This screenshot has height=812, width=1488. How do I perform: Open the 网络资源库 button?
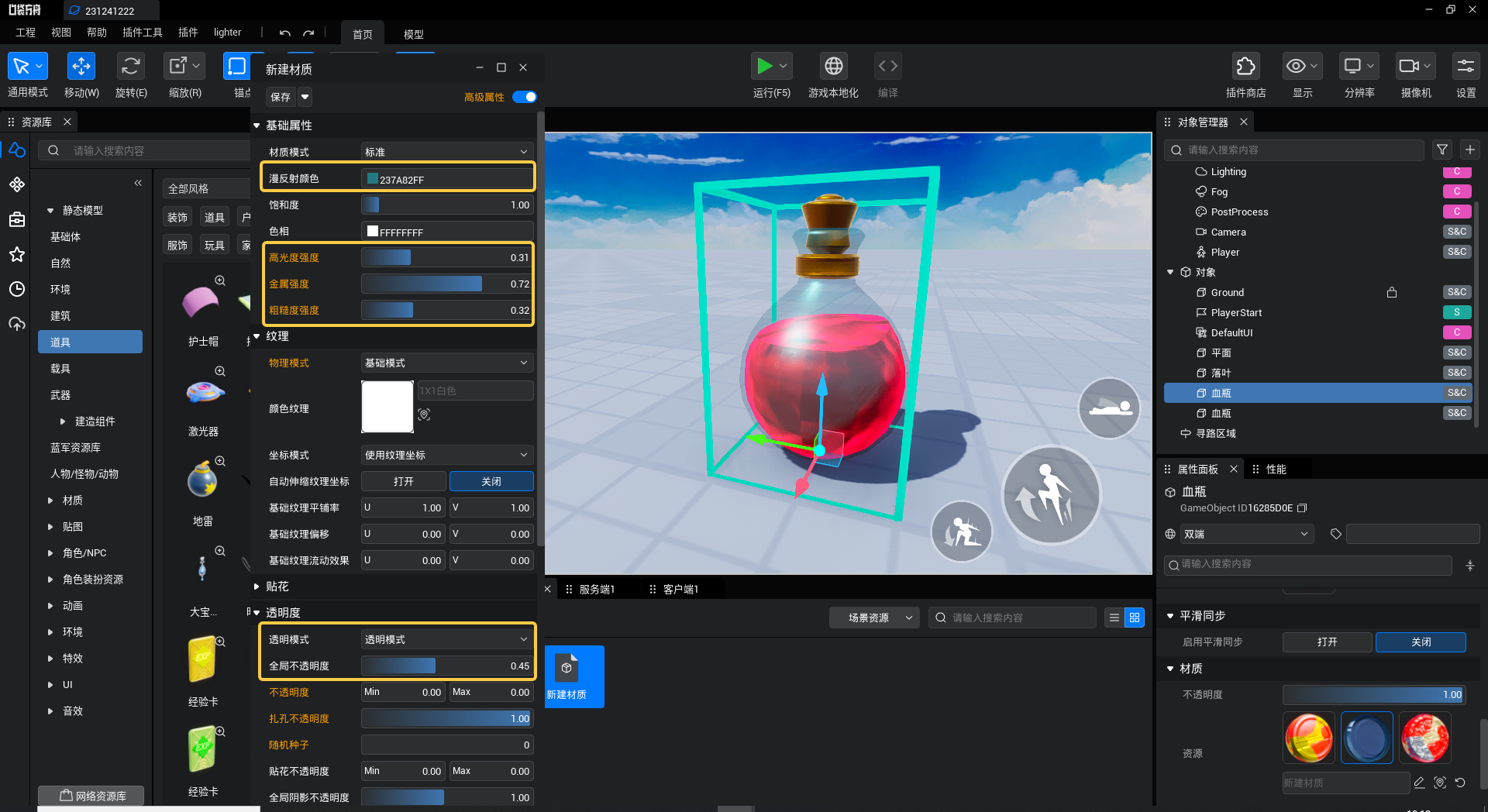(x=91, y=796)
